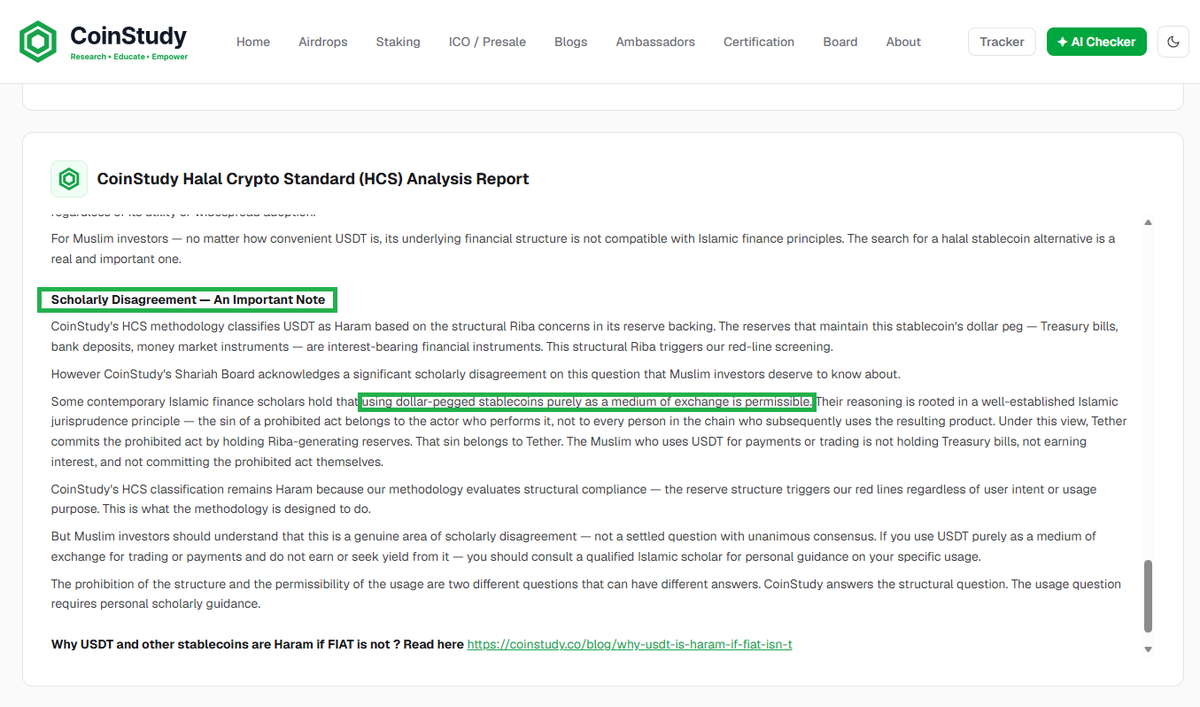Click the HCS report hexagon icon
The width and height of the screenshot is (1200, 707).
coord(69,179)
